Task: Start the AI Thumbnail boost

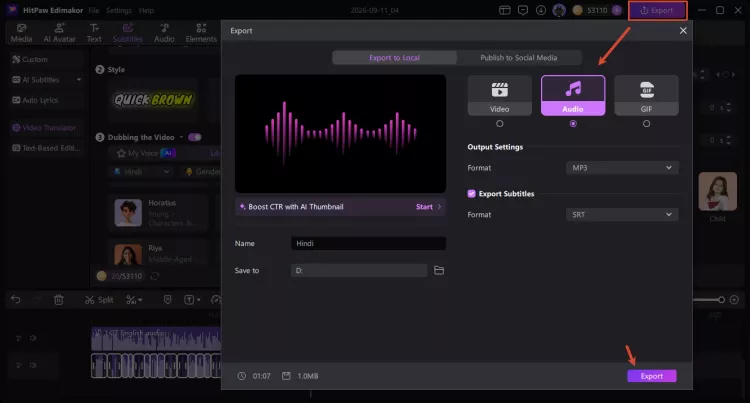Action: point(428,207)
